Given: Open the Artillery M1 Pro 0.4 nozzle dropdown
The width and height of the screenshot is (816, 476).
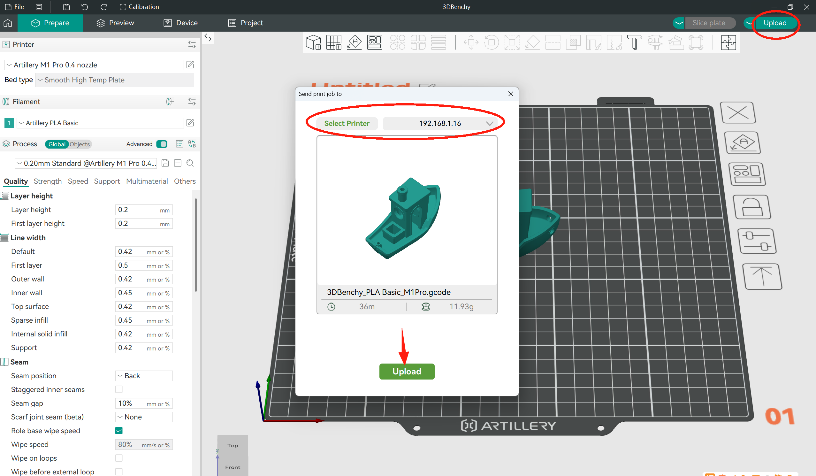Looking at the screenshot, I should tap(94, 65).
